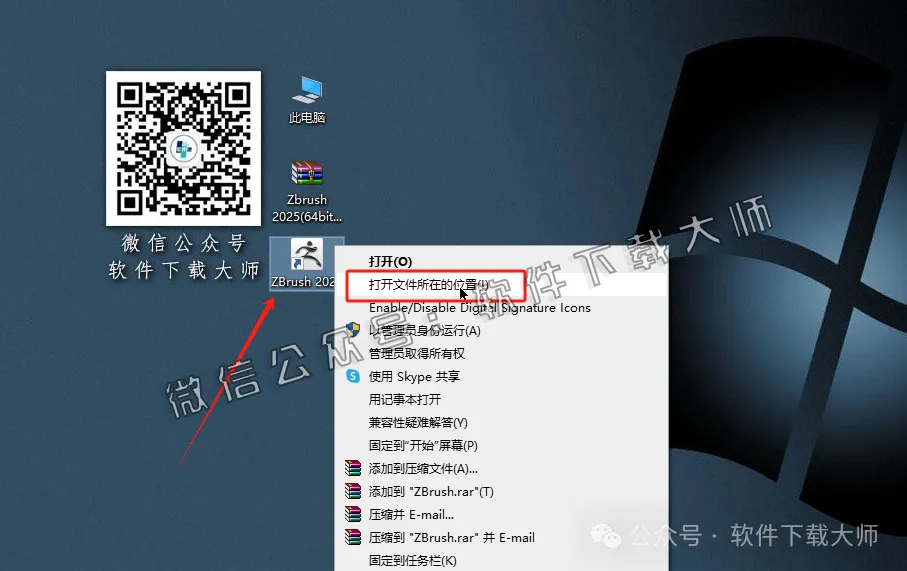Choose 打开(O) in context menu
Image resolution: width=907 pixels, height=571 pixels.
502,261
